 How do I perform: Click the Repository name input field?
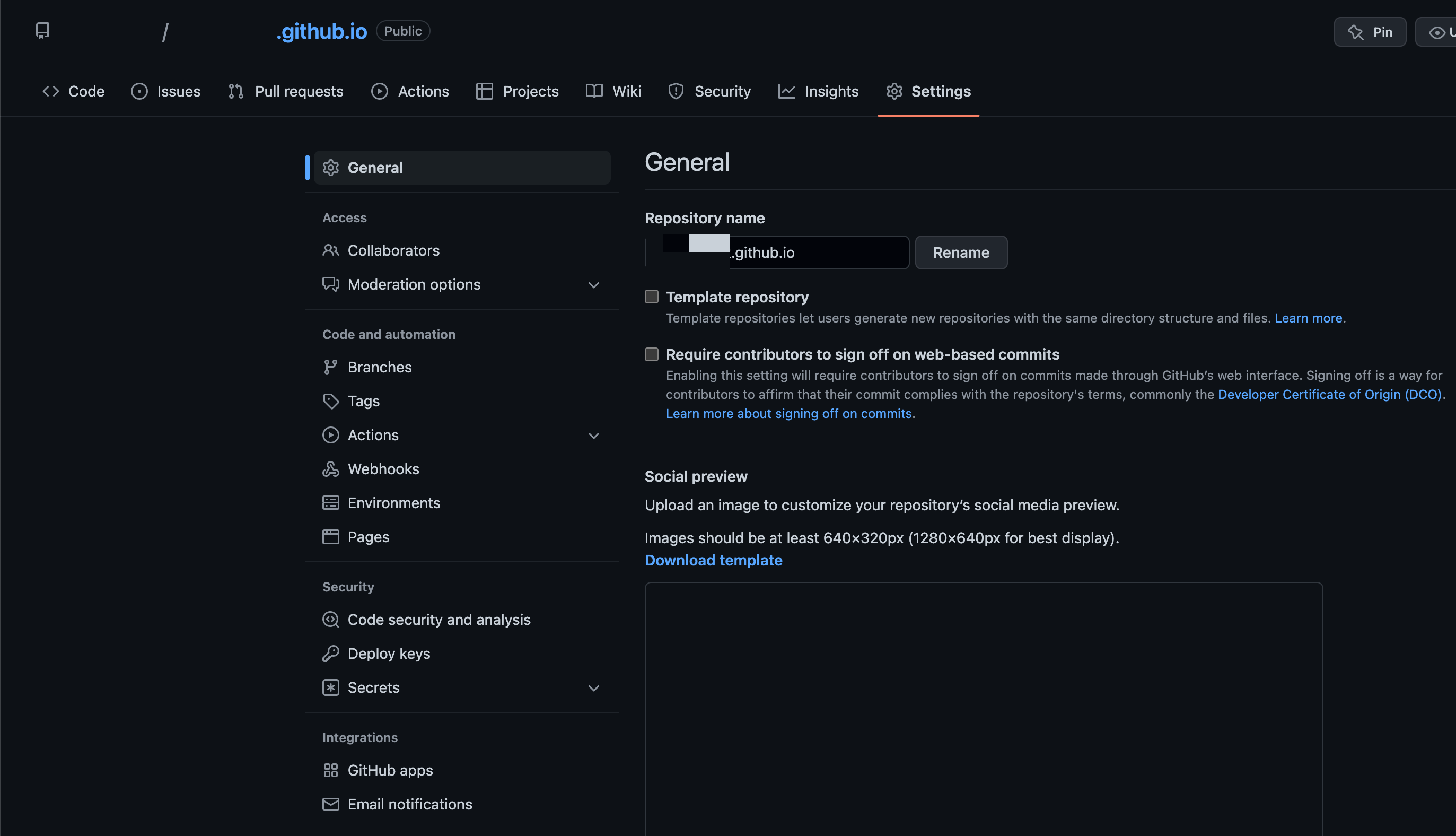click(x=821, y=252)
